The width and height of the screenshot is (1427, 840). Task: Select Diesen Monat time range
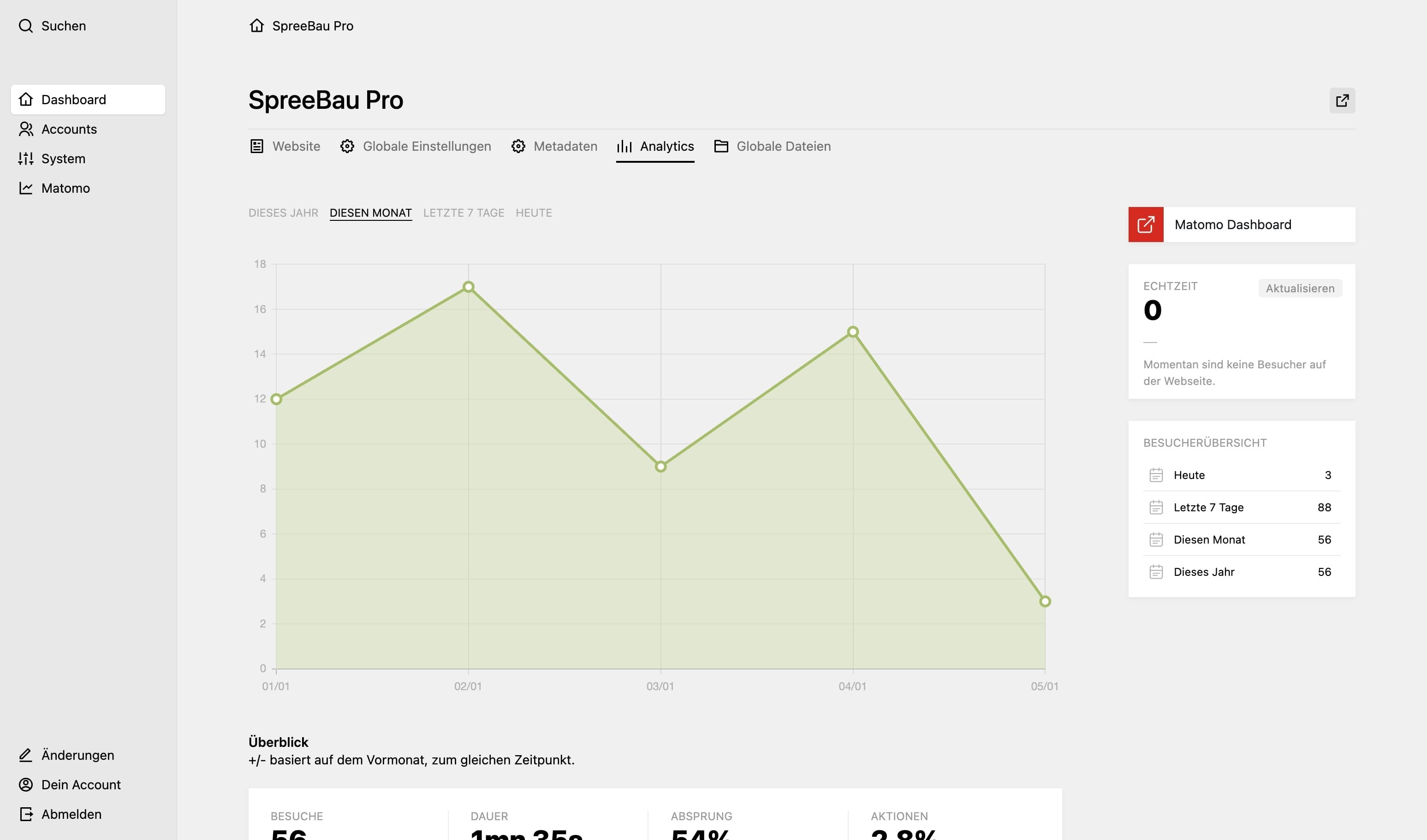point(370,213)
